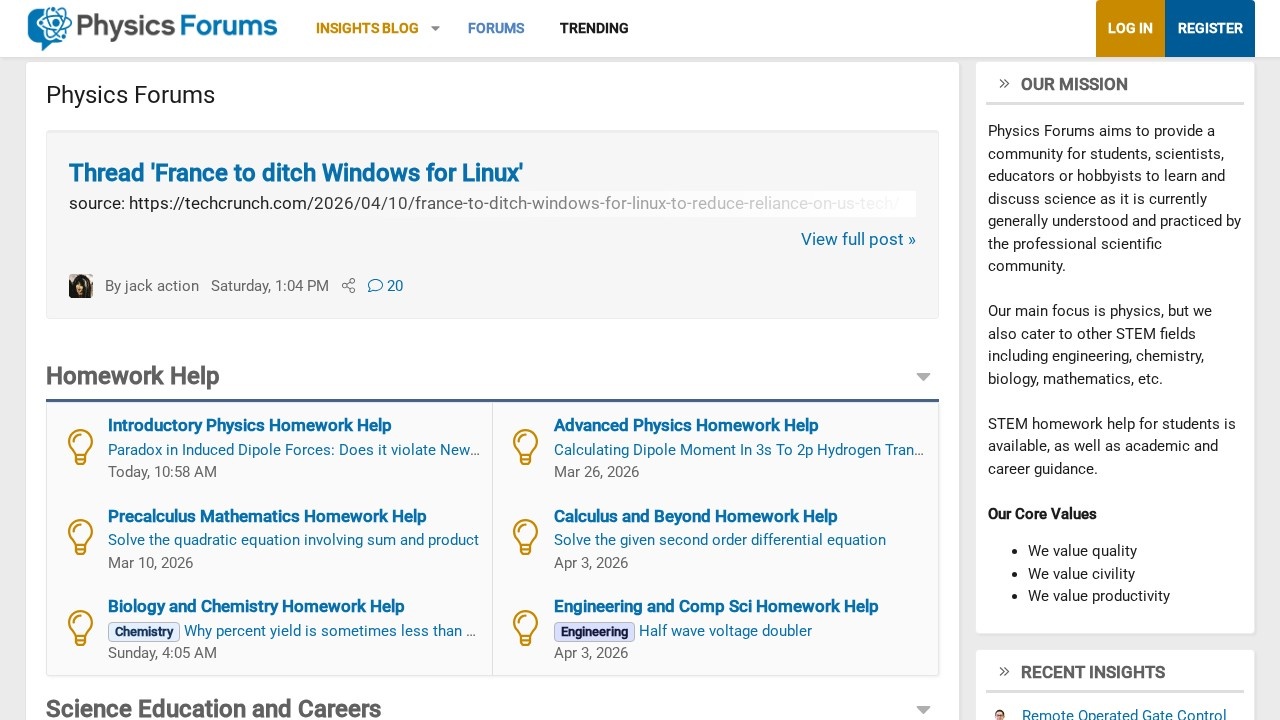Click the Introductory Physics Homework Help lightbulb icon

(x=80, y=447)
